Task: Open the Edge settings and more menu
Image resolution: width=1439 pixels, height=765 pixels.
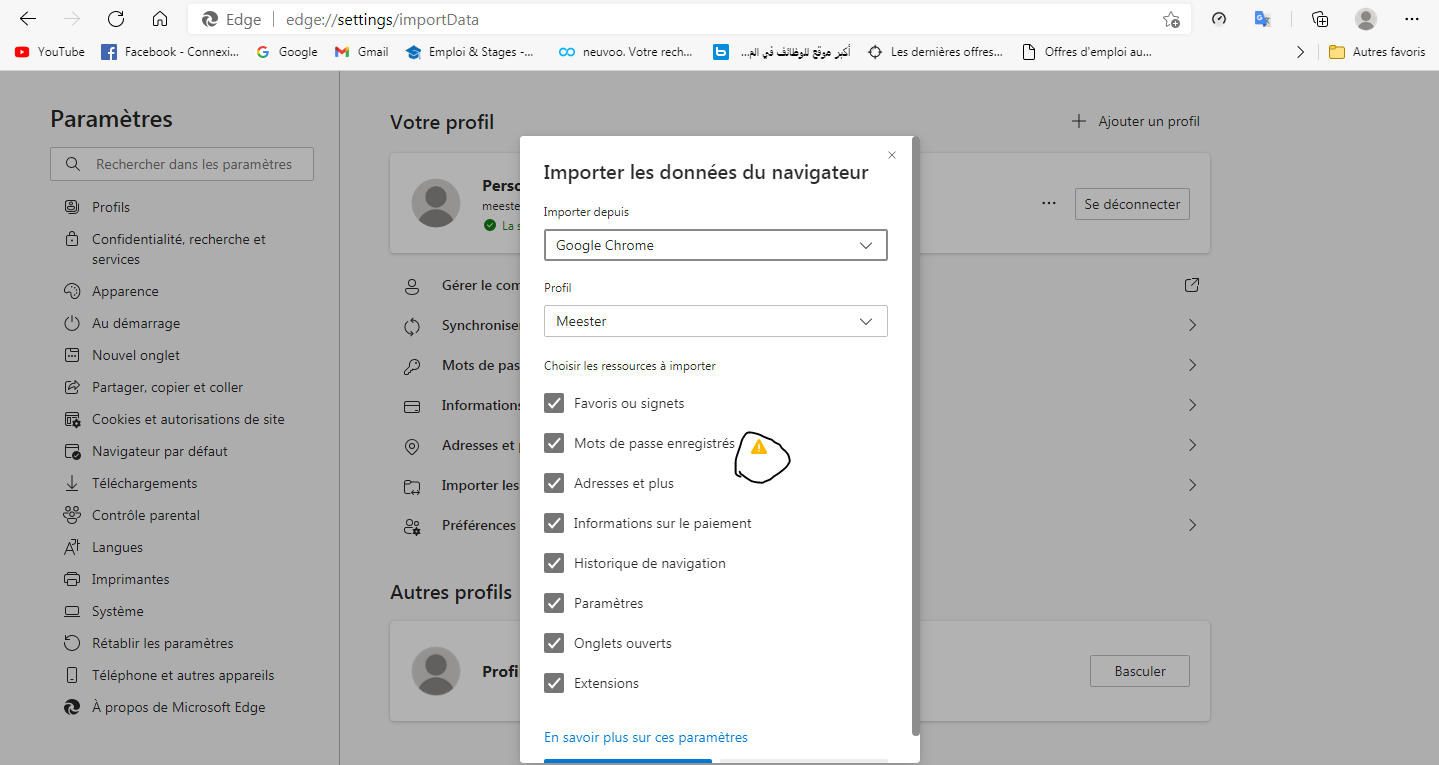Action: (1412, 19)
